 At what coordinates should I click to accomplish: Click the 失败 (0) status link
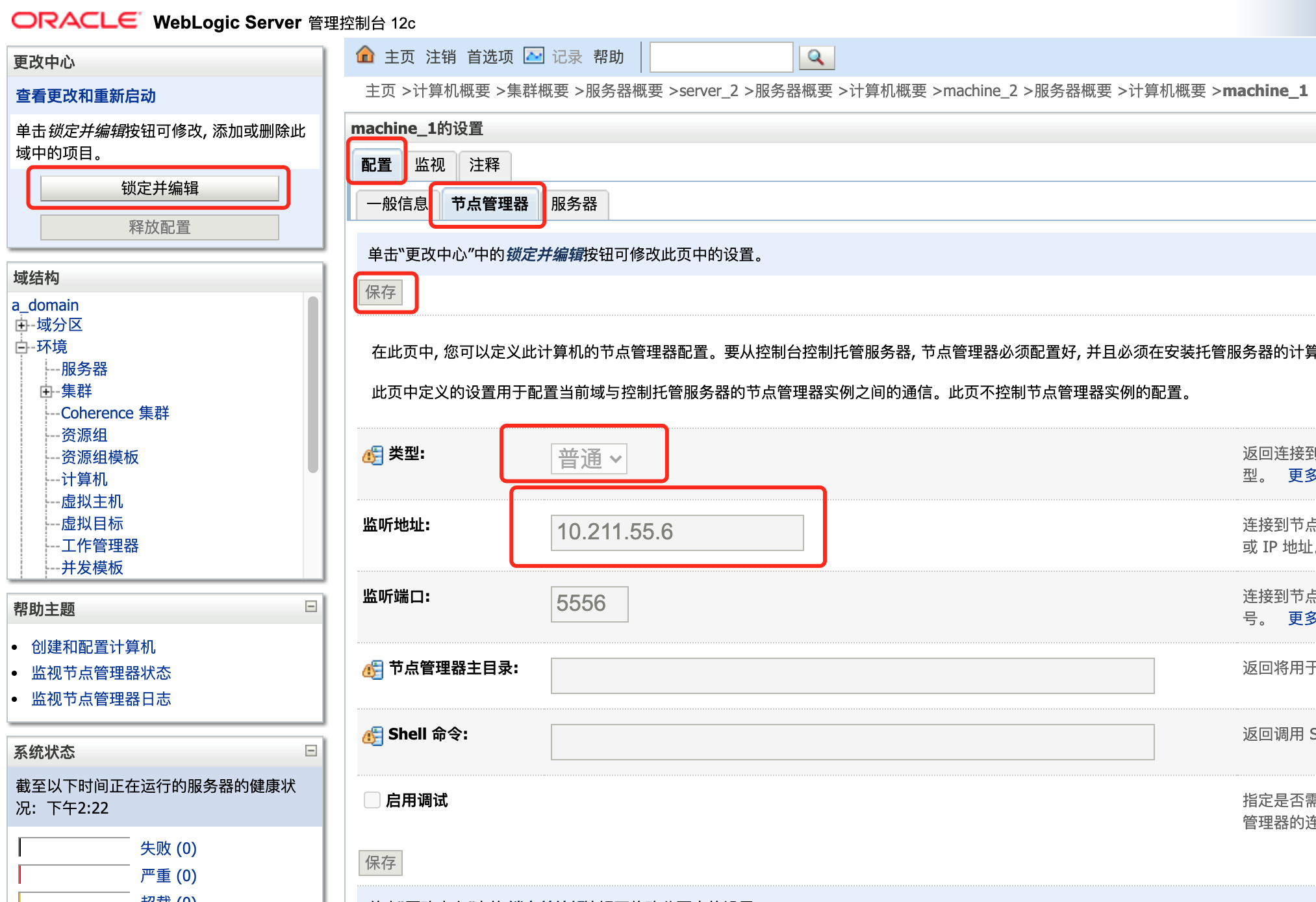tap(168, 849)
